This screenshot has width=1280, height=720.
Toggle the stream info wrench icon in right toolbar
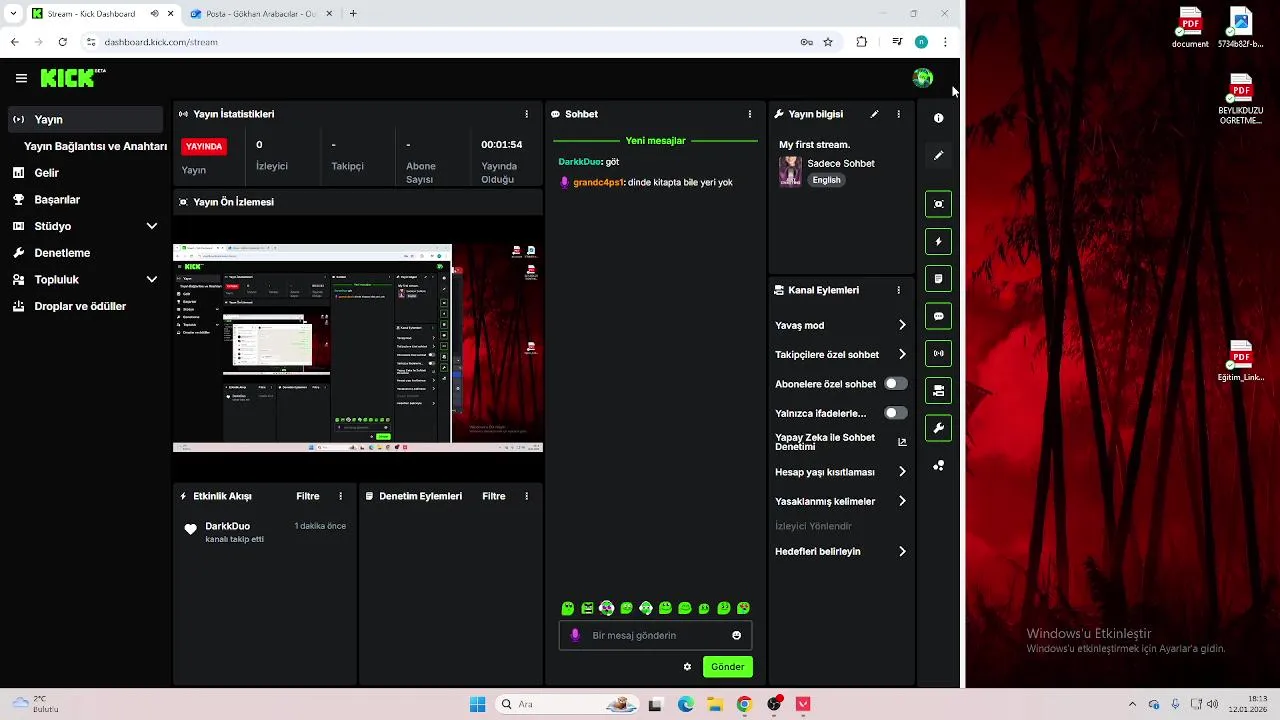pos(938,428)
